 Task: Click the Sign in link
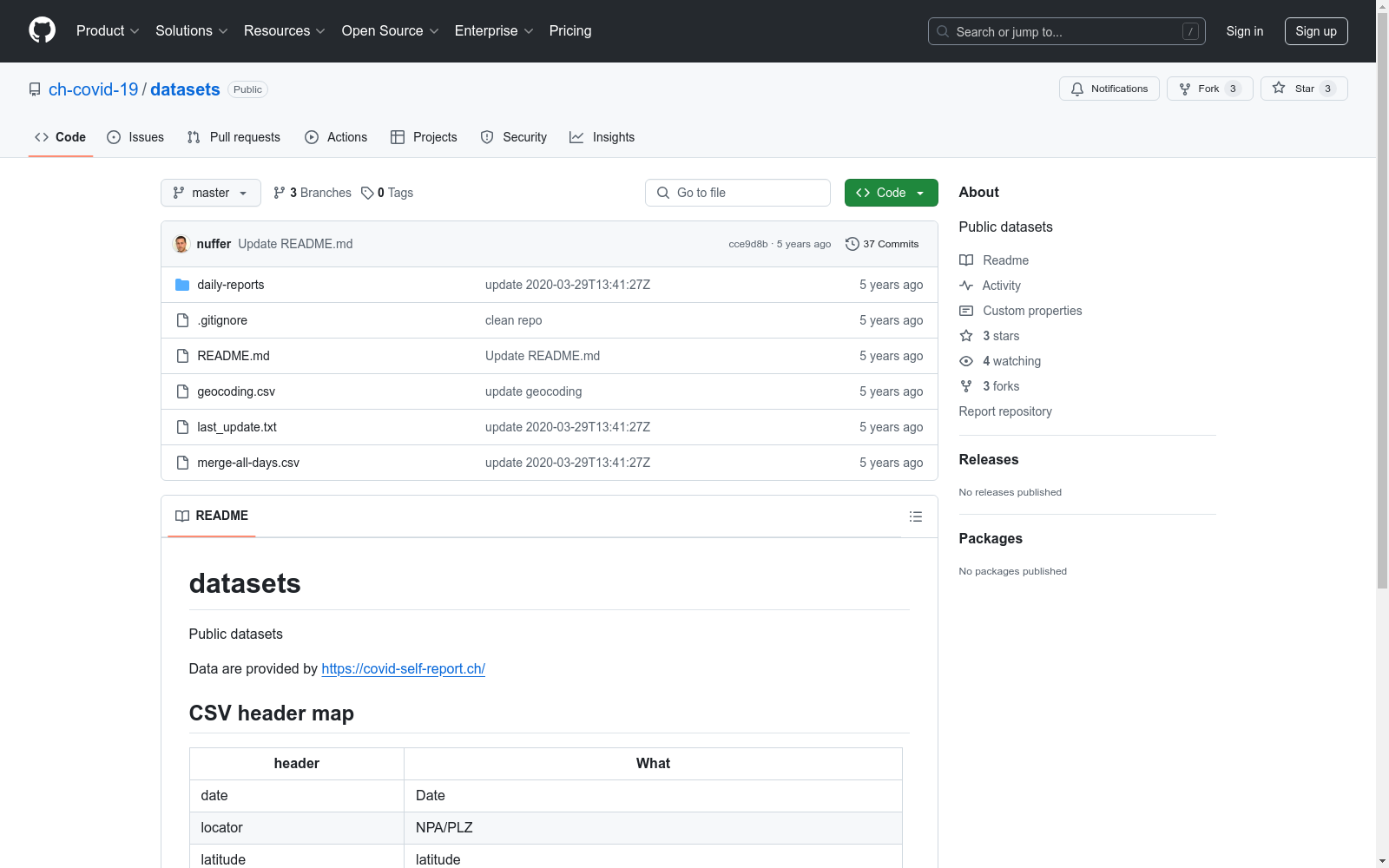[x=1245, y=31]
